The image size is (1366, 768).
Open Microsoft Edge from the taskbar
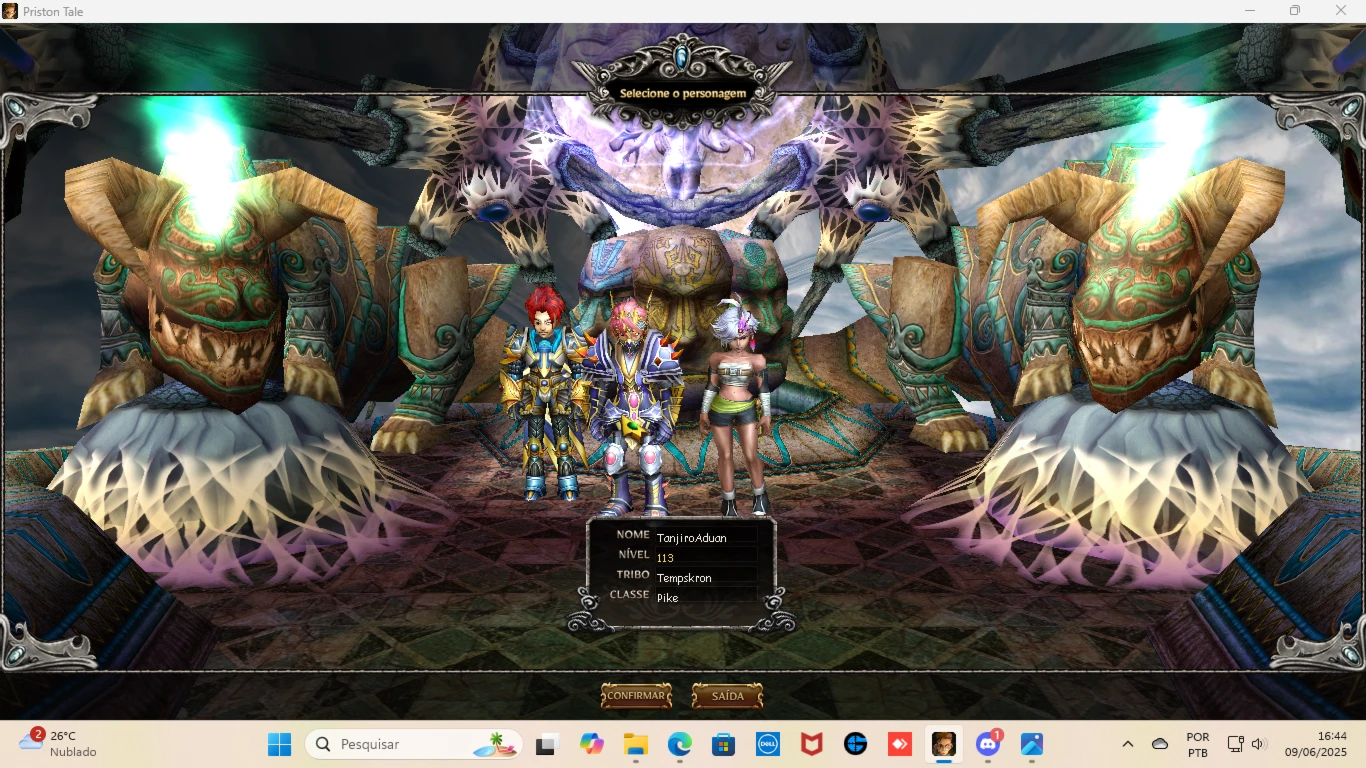[680, 744]
